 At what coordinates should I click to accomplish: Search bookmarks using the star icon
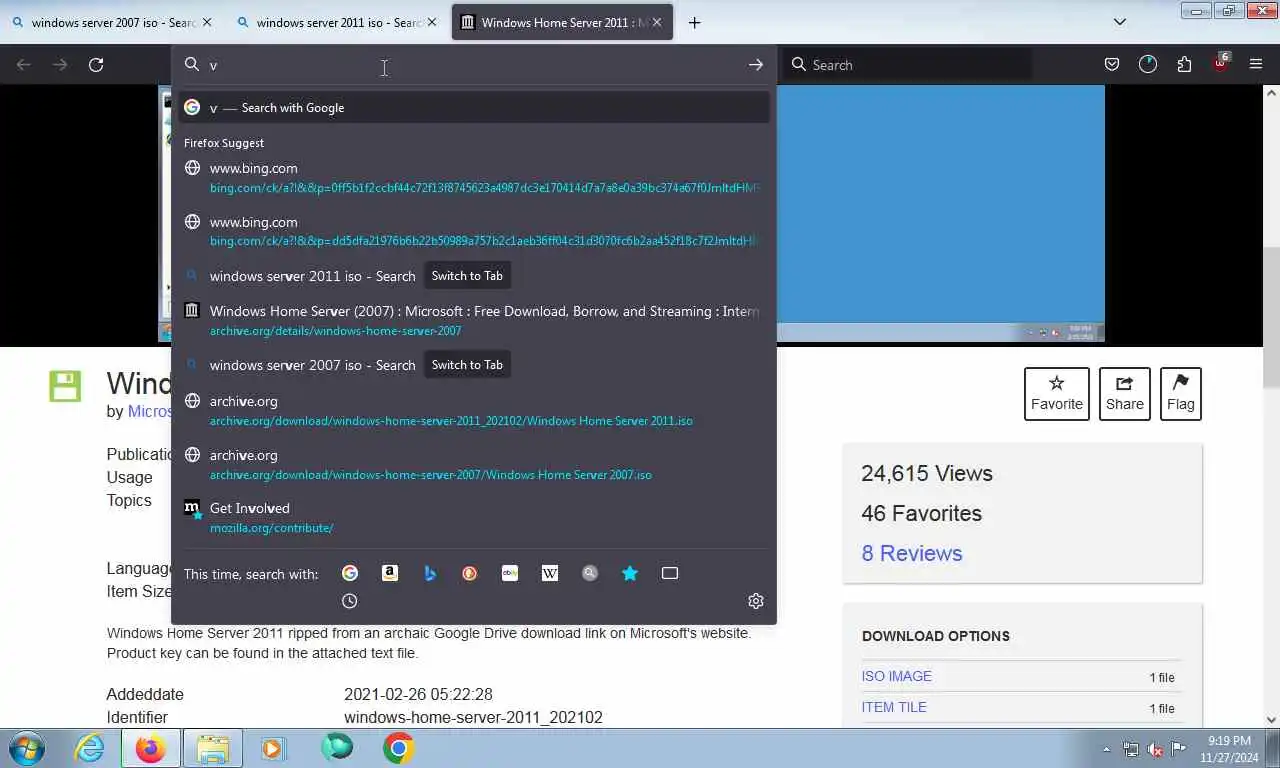point(630,573)
